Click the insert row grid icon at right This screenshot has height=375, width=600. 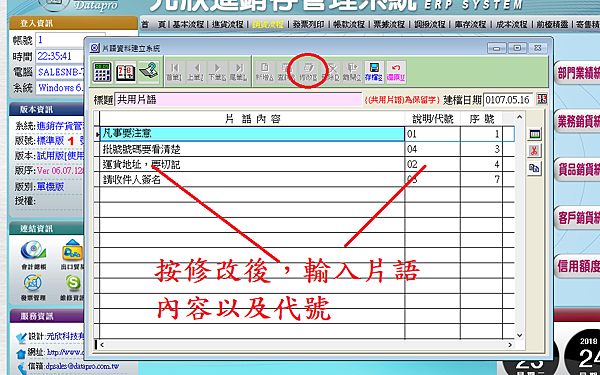[534, 134]
